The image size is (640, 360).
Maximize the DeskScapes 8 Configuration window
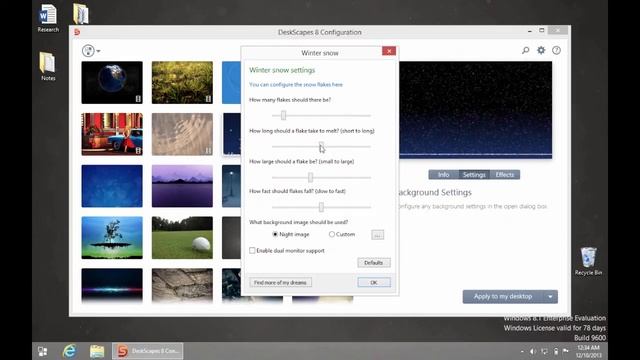[x=542, y=31]
